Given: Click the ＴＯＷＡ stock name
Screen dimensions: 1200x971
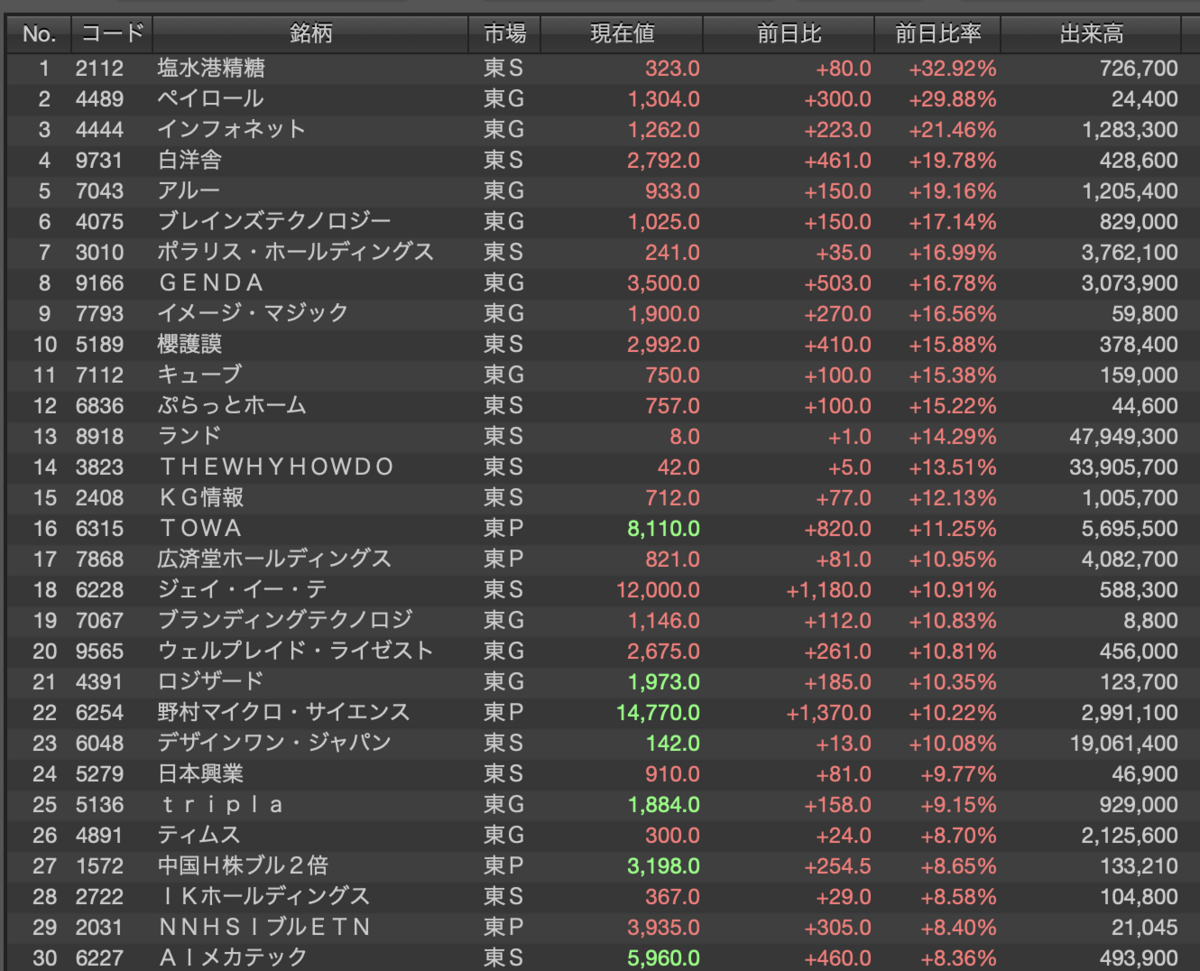Looking at the screenshot, I should (200, 528).
